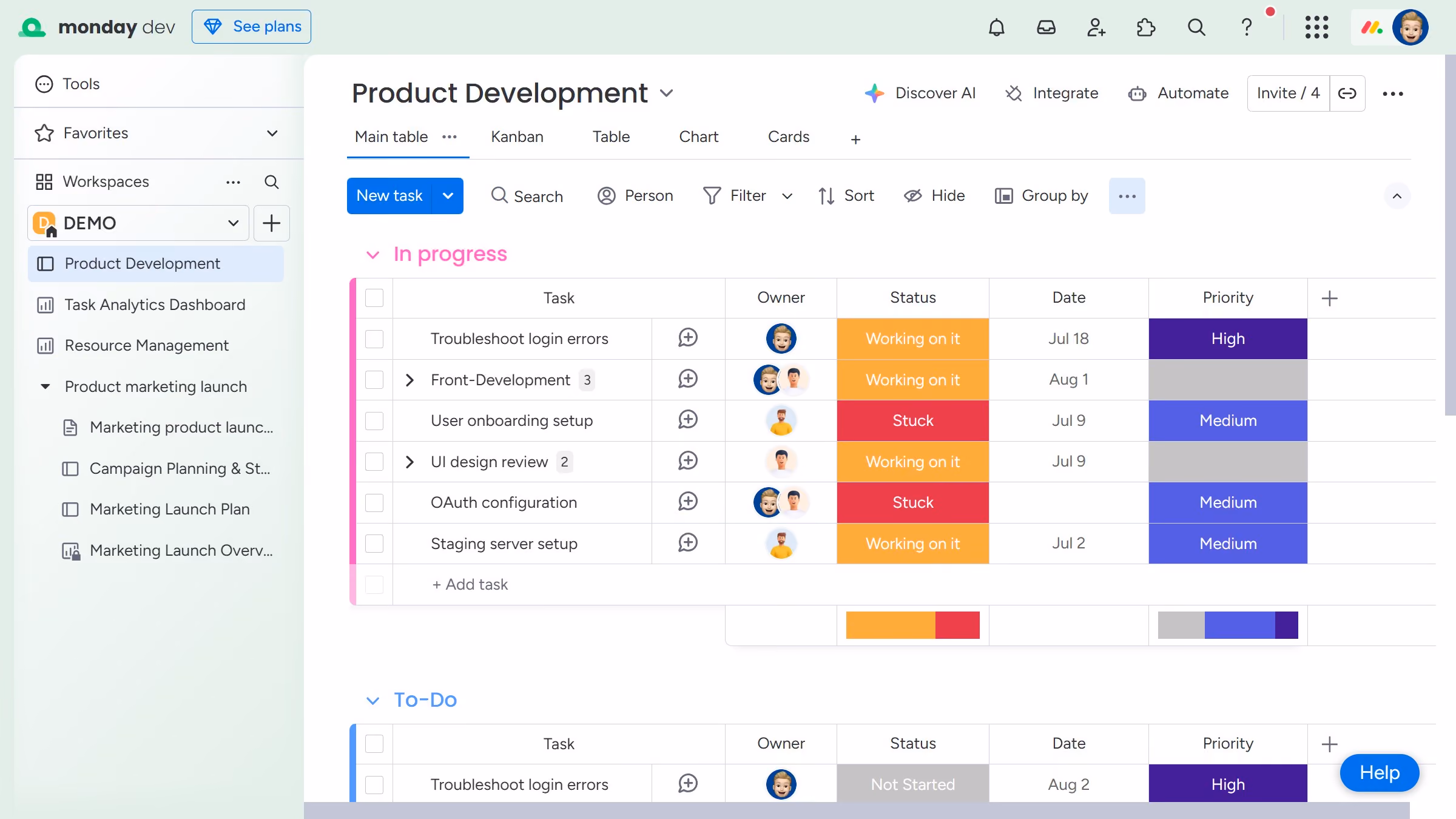The width and height of the screenshot is (1456, 819).
Task: Click the New task button
Action: (x=389, y=196)
